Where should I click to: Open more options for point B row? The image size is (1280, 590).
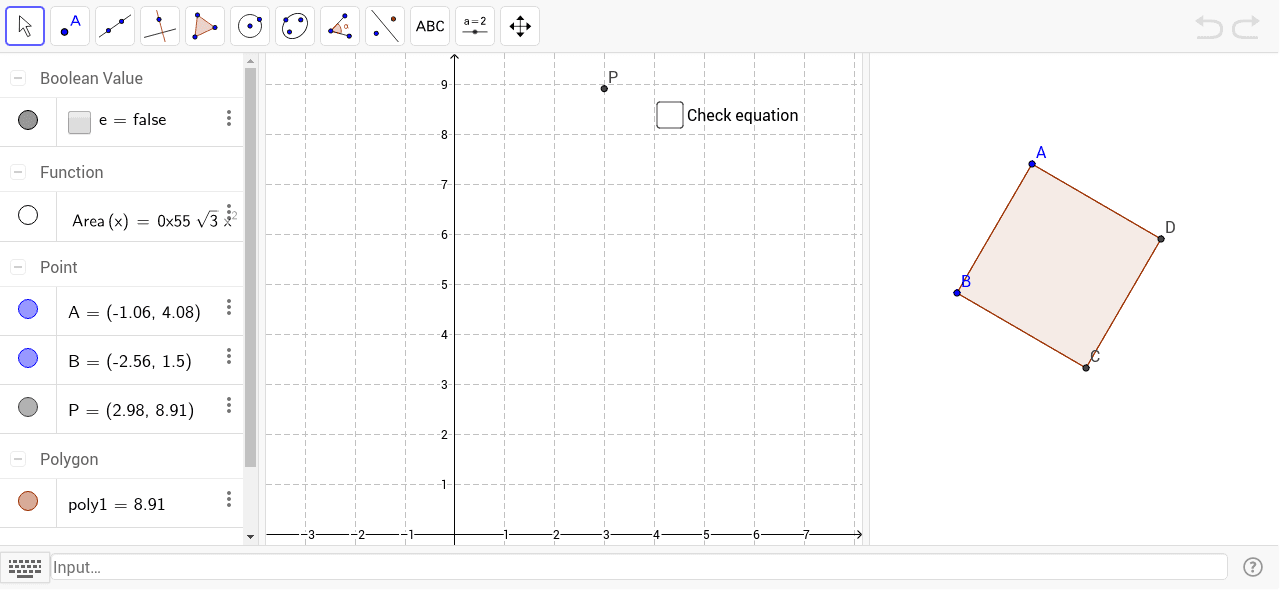(x=229, y=356)
